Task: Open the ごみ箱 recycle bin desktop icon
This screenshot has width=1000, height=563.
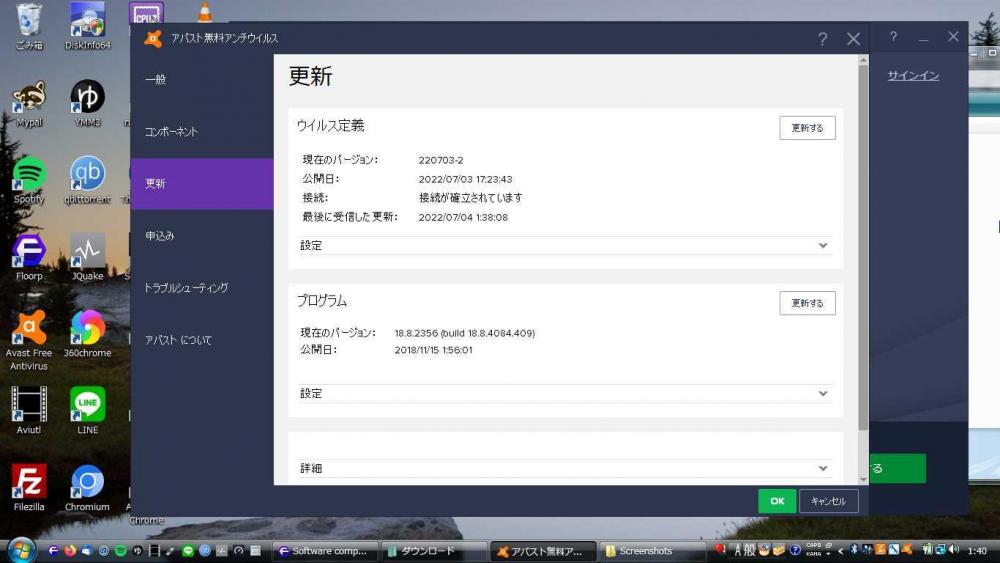Action: pyautogui.click(x=29, y=27)
